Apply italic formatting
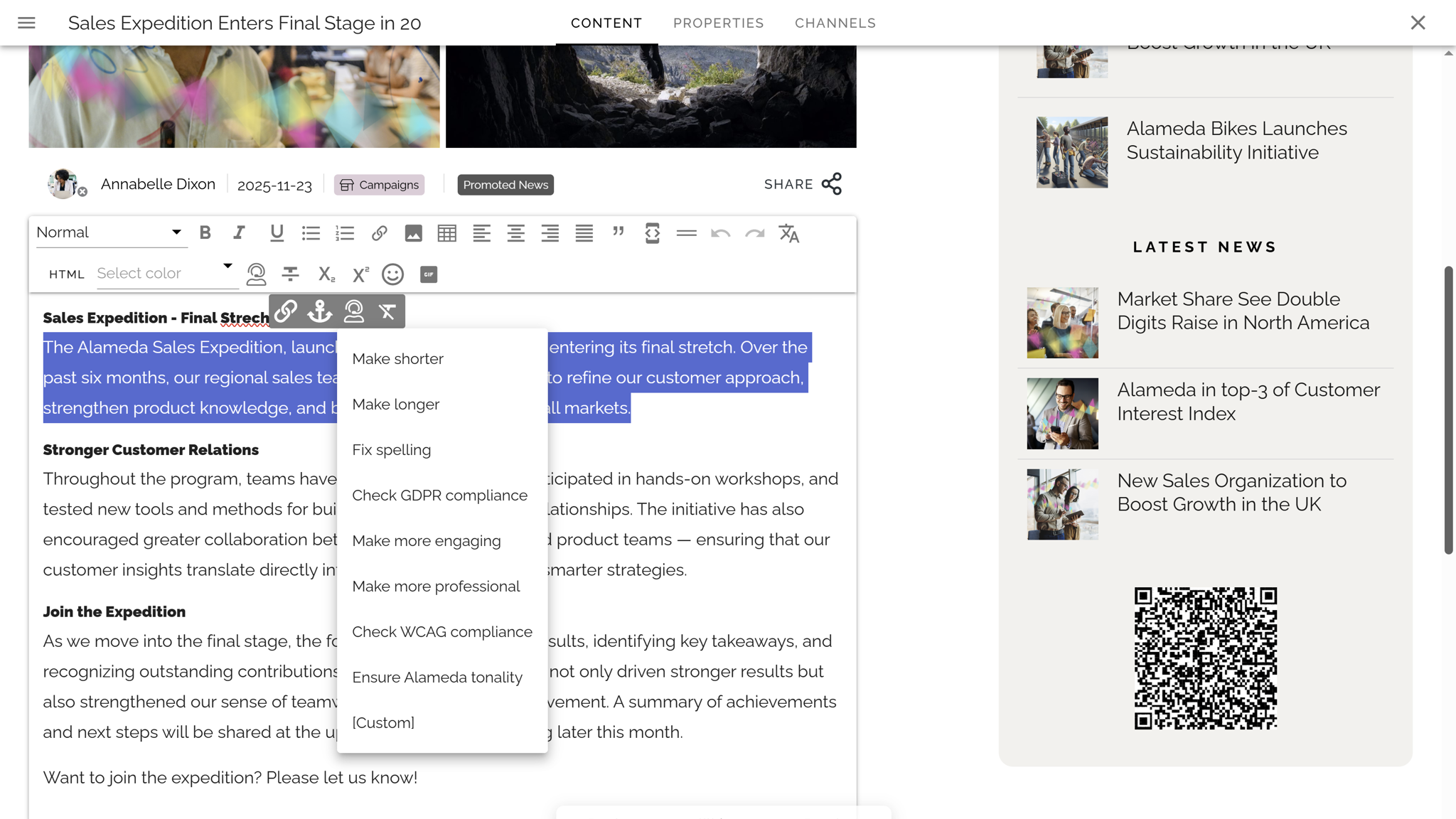Screen dimensions: 1456x819 [239, 232]
